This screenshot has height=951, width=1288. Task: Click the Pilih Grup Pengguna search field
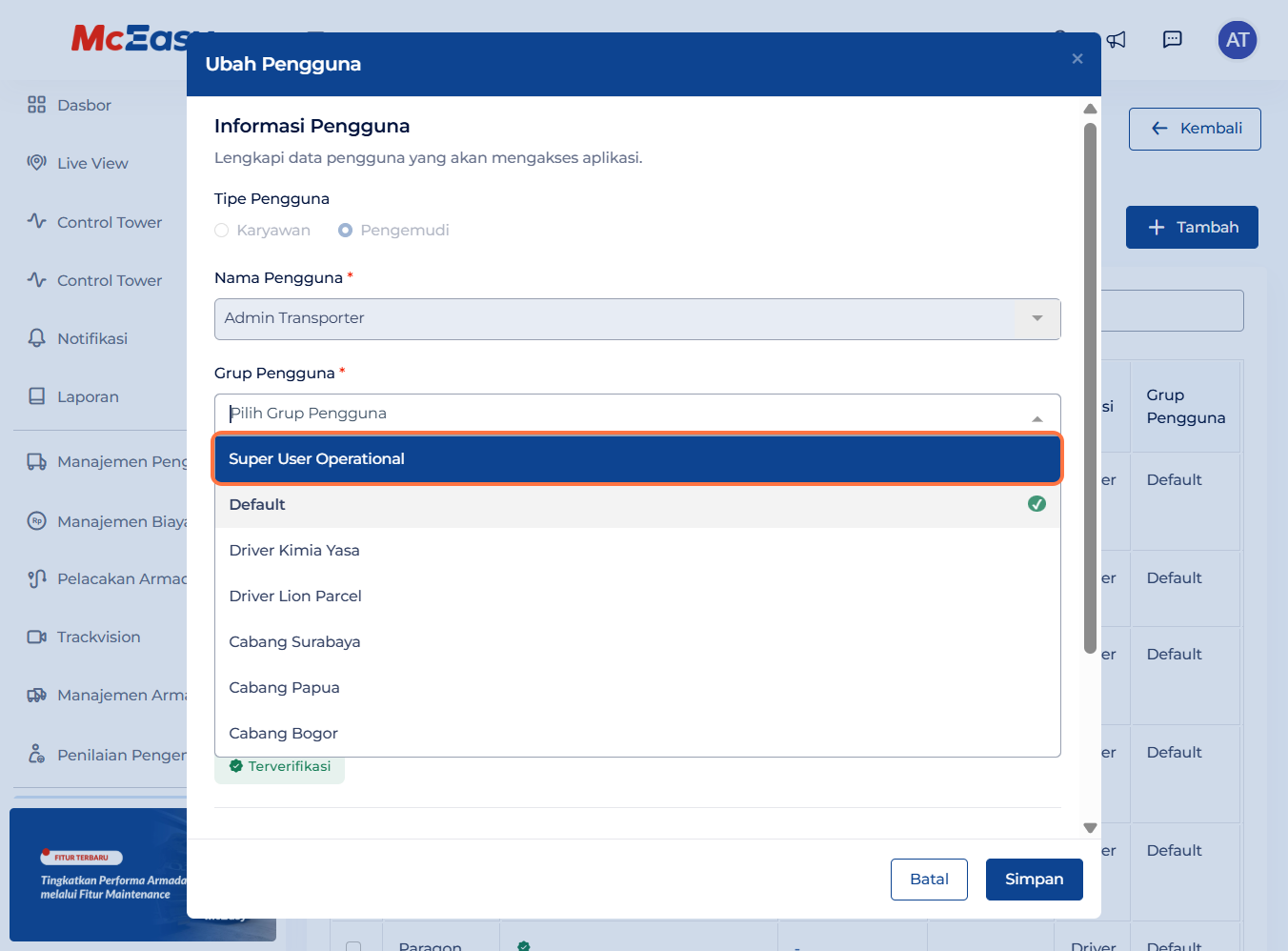(619, 414)
